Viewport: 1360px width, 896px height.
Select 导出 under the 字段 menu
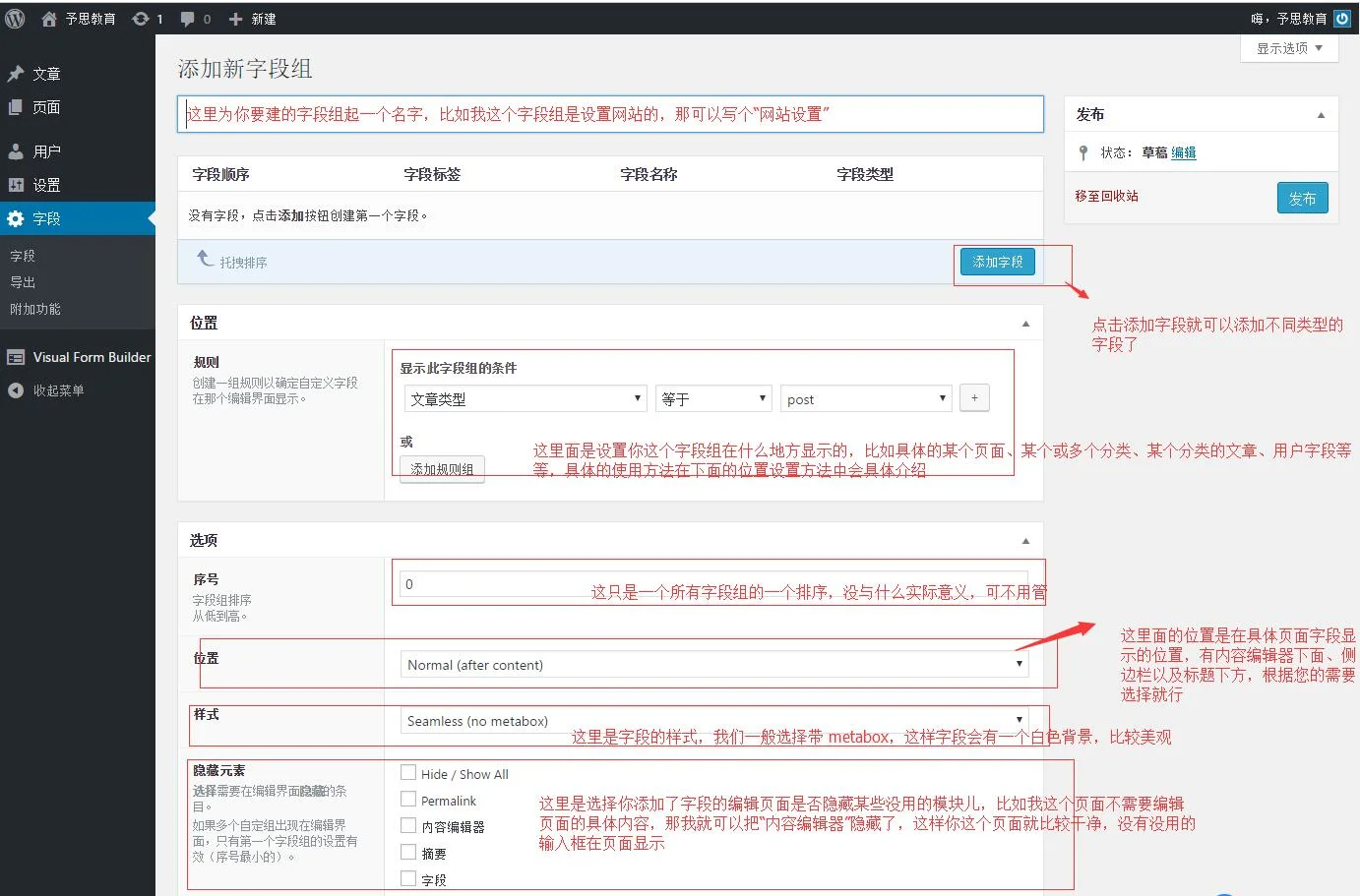click(22, 282)
